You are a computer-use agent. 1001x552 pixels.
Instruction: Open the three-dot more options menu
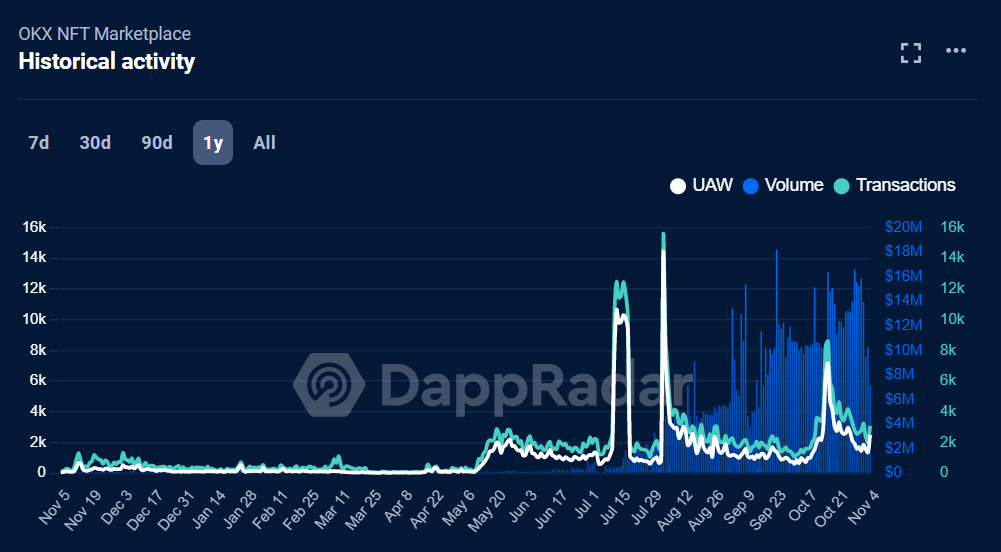(956, 52)
